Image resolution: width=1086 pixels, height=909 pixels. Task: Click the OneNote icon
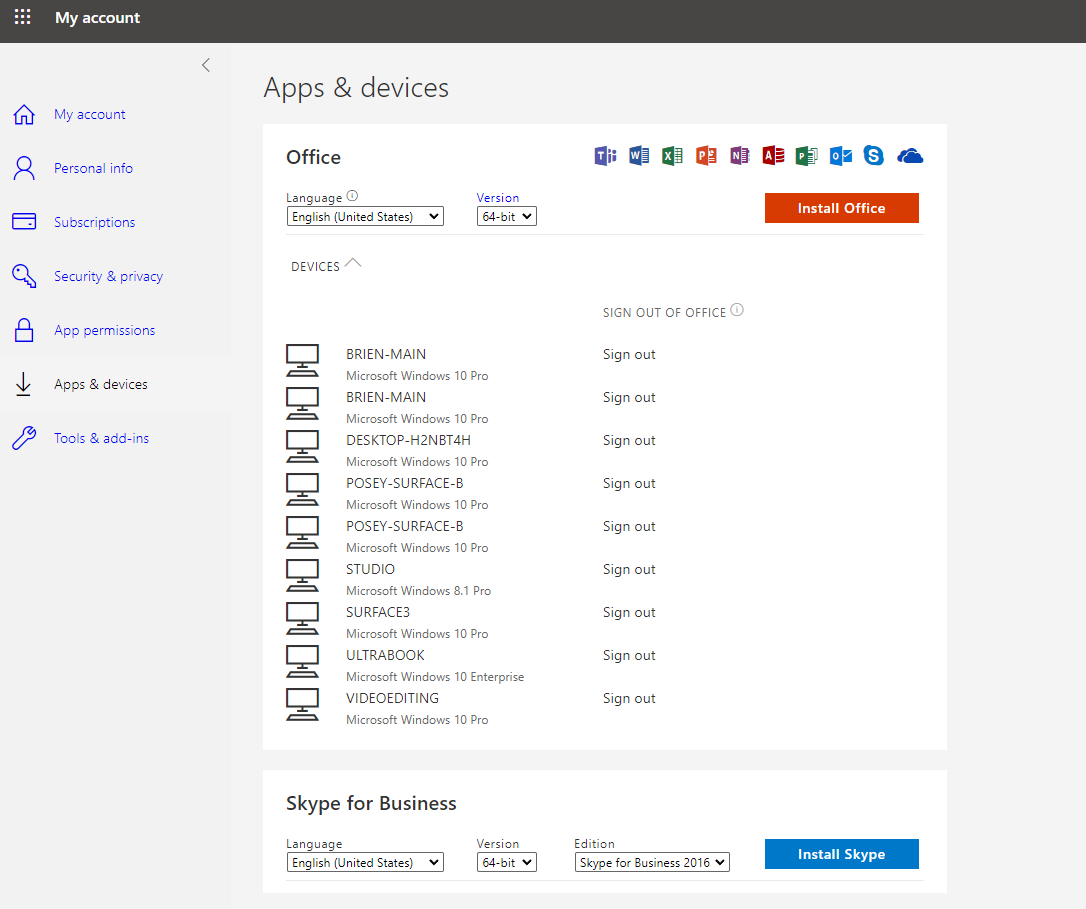[x=740, y=156]
